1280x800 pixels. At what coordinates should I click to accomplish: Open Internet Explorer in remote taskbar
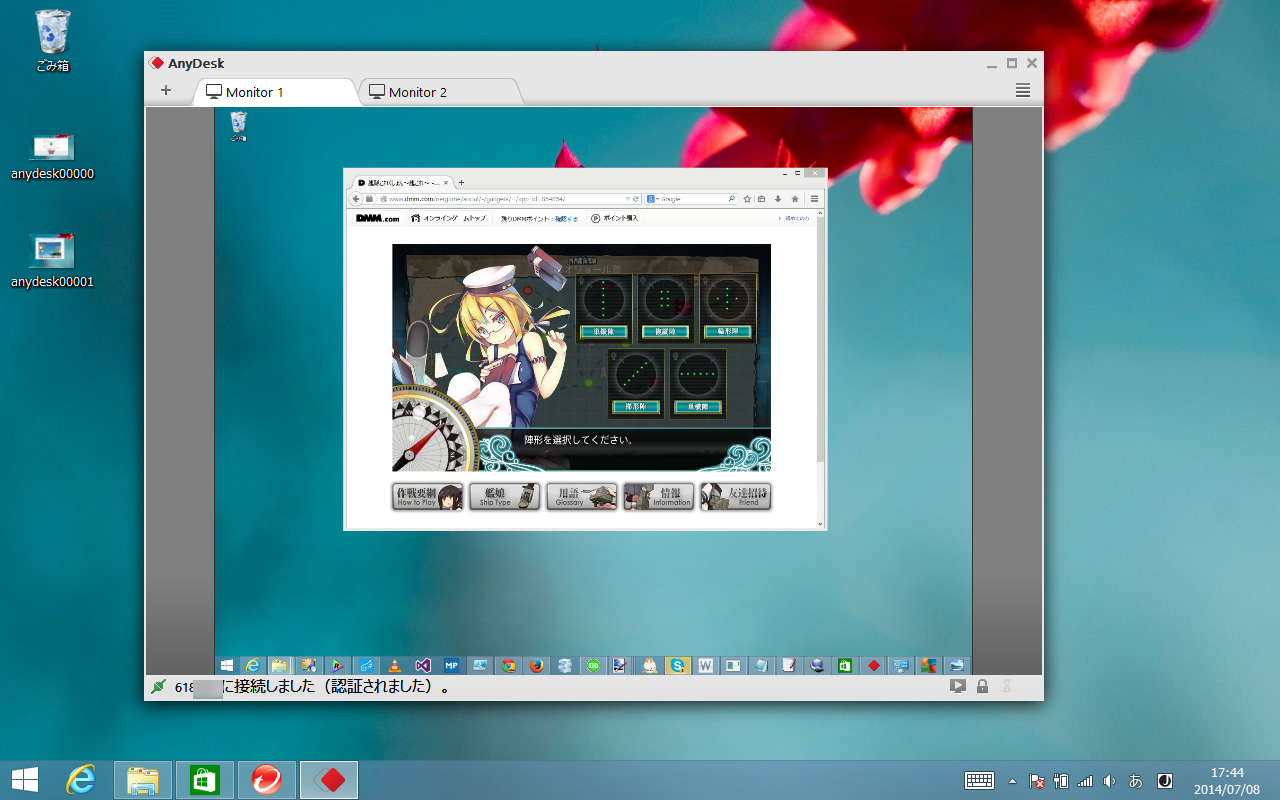253,665
